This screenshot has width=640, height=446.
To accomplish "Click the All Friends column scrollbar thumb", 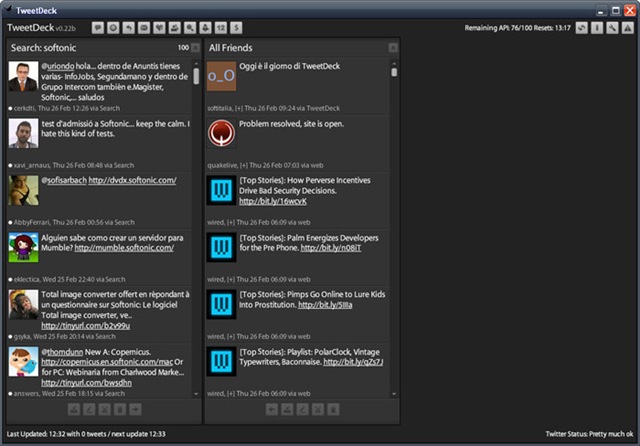I will [x=394, y=72].
